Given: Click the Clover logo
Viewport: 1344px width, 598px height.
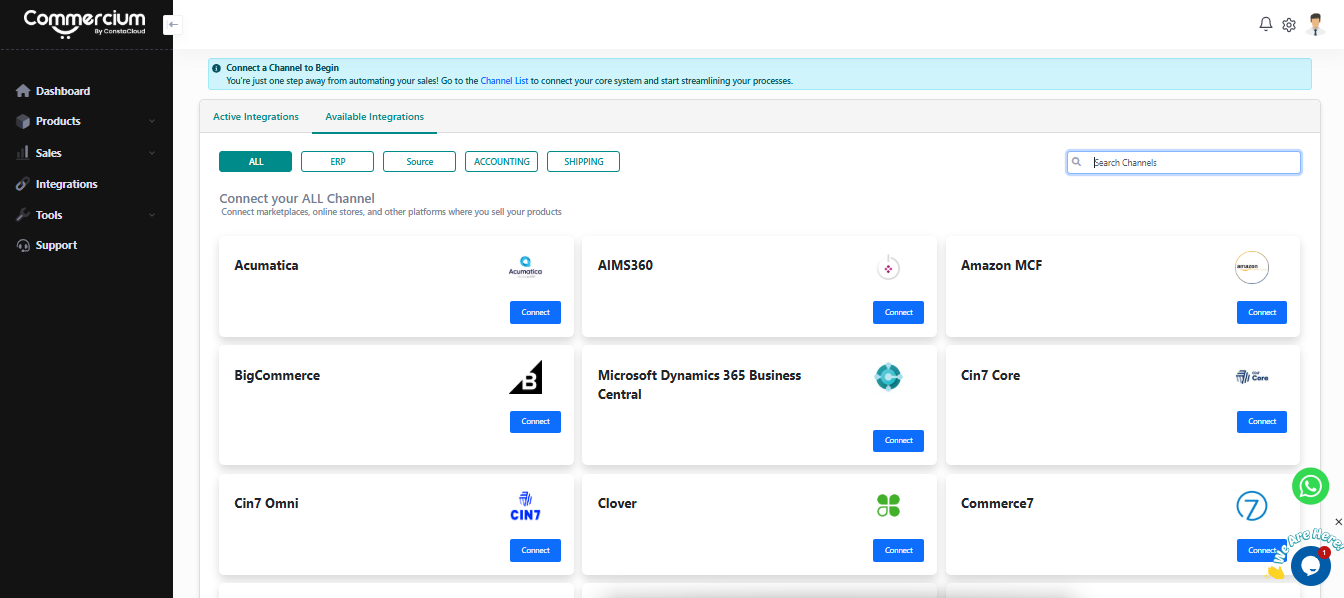Looking at the screenshot, I should click(888, 506).
